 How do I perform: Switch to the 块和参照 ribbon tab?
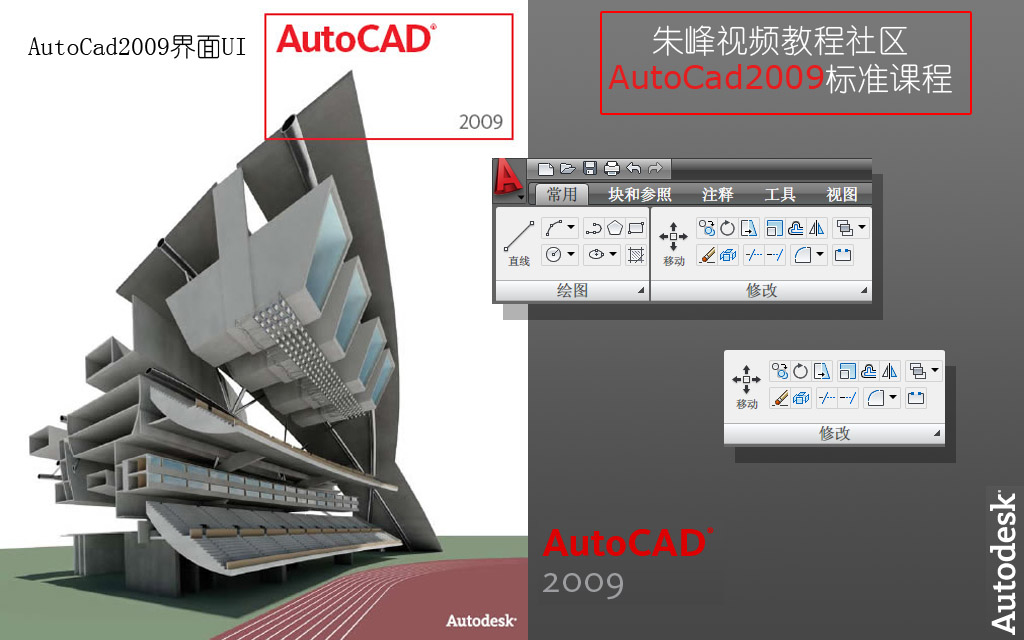(639, 194)
